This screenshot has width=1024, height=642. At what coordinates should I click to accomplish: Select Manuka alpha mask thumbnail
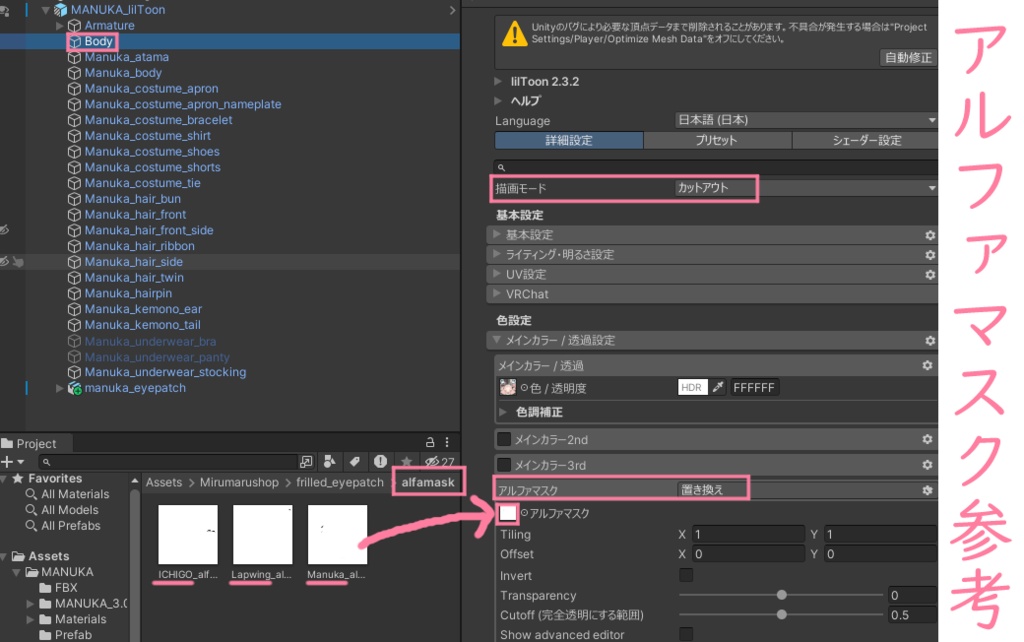tap(337, 534)
